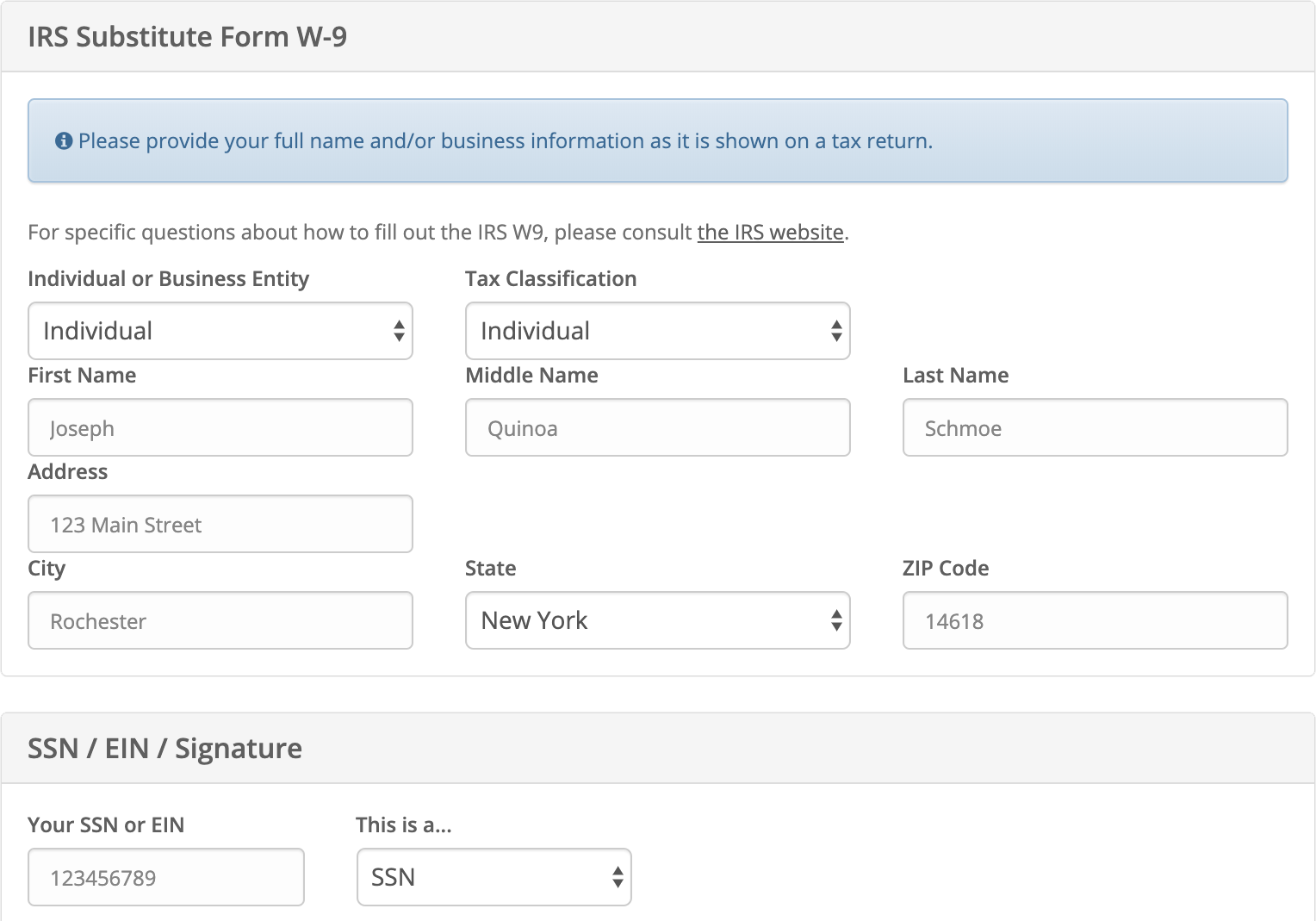Click the 'IRS Substitute Form W-9' heading

coord(188,37)
